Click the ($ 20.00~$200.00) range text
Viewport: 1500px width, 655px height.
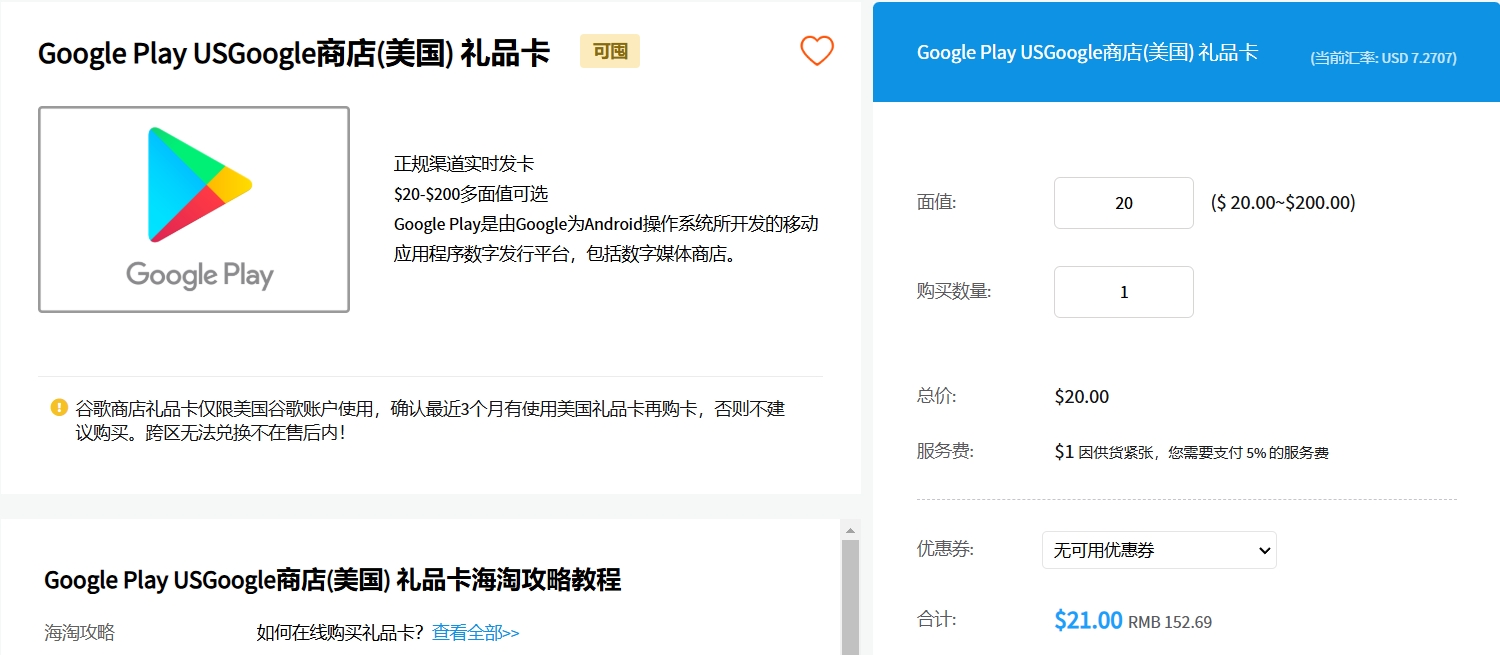[x=1283, y=203]
